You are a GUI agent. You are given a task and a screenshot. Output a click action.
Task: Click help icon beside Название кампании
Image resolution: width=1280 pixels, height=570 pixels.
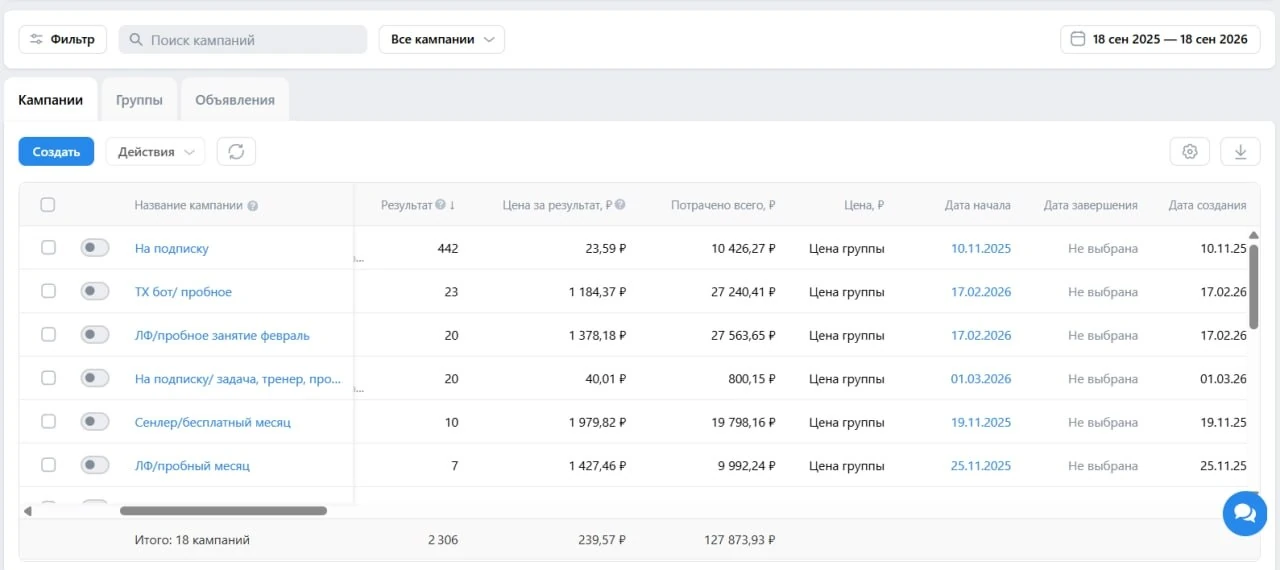coord(253,206)
